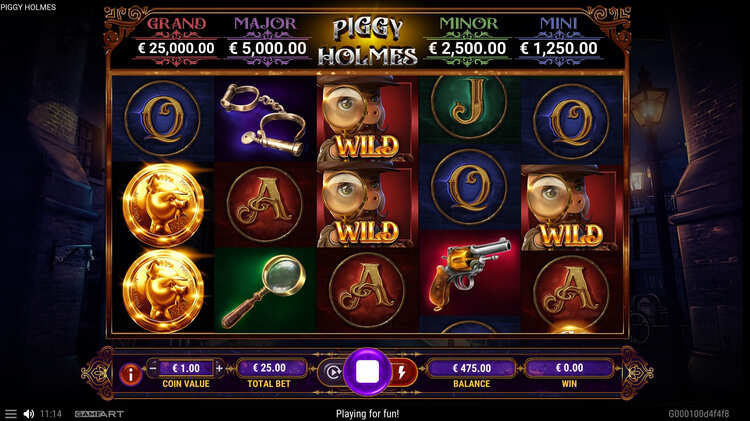Activate the lightning turbo spin button
The image size is (750, 421).
(x=401, y=372)
